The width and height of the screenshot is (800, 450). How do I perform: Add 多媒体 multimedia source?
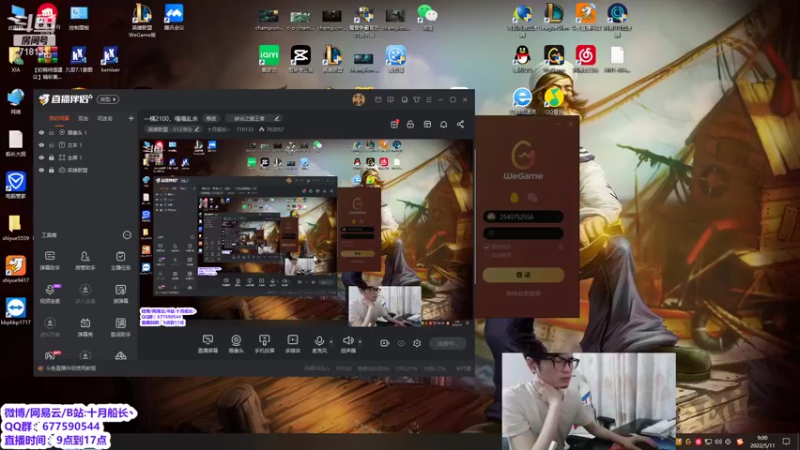coord(293,344)
